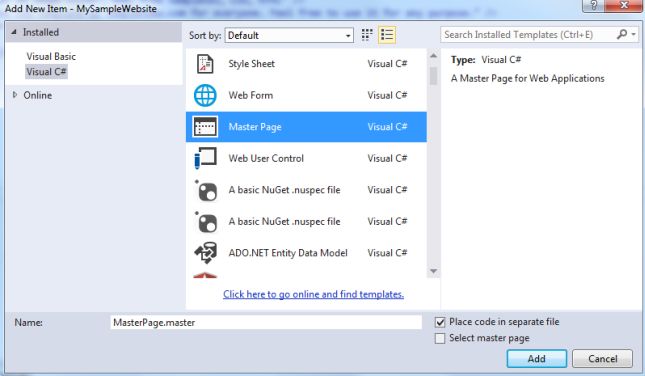Enable the Select master page checkbox
The height and width of the screenshot is (376, 645).
(x=440, y=339)
